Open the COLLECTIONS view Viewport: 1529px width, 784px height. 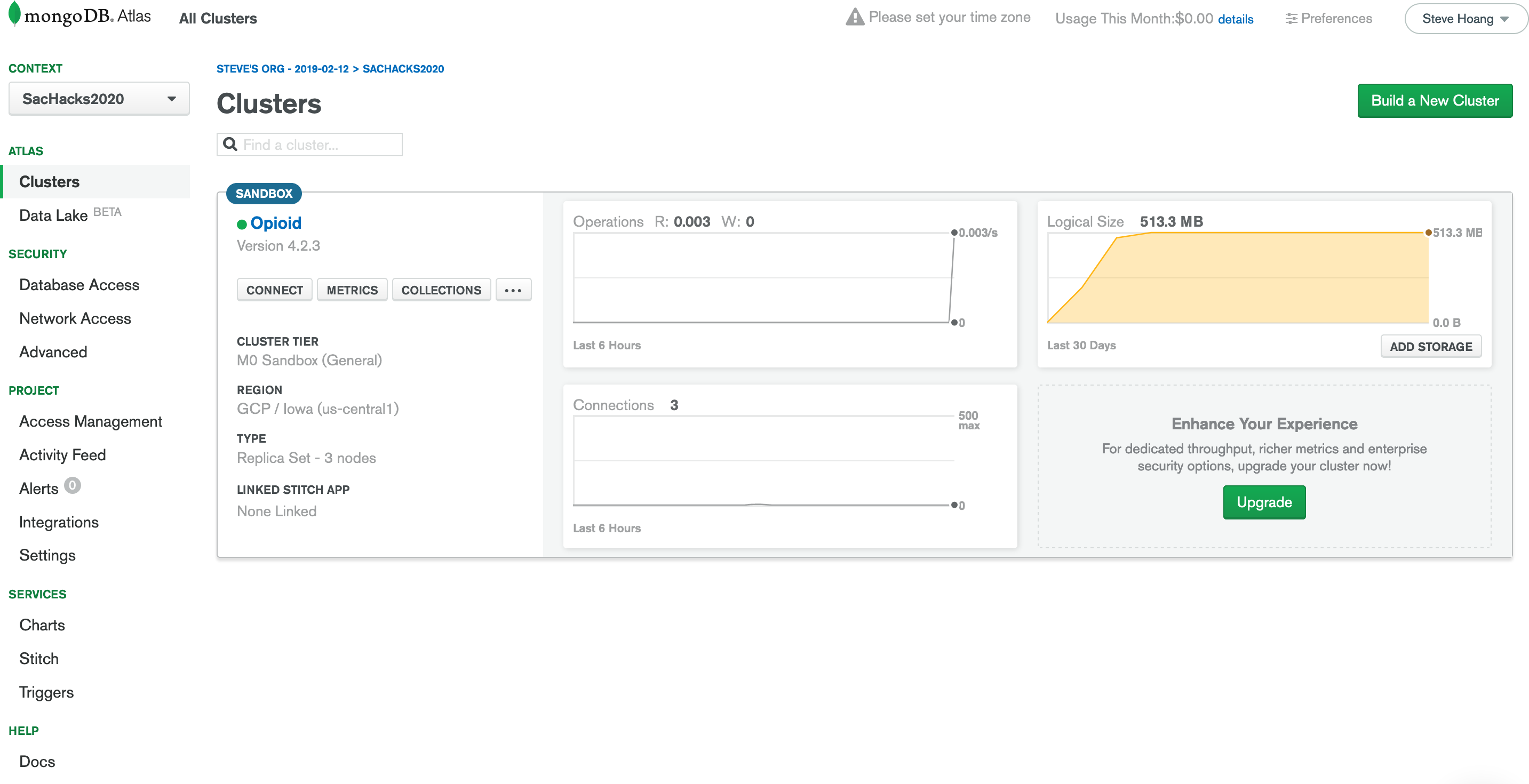pos(441,290)
